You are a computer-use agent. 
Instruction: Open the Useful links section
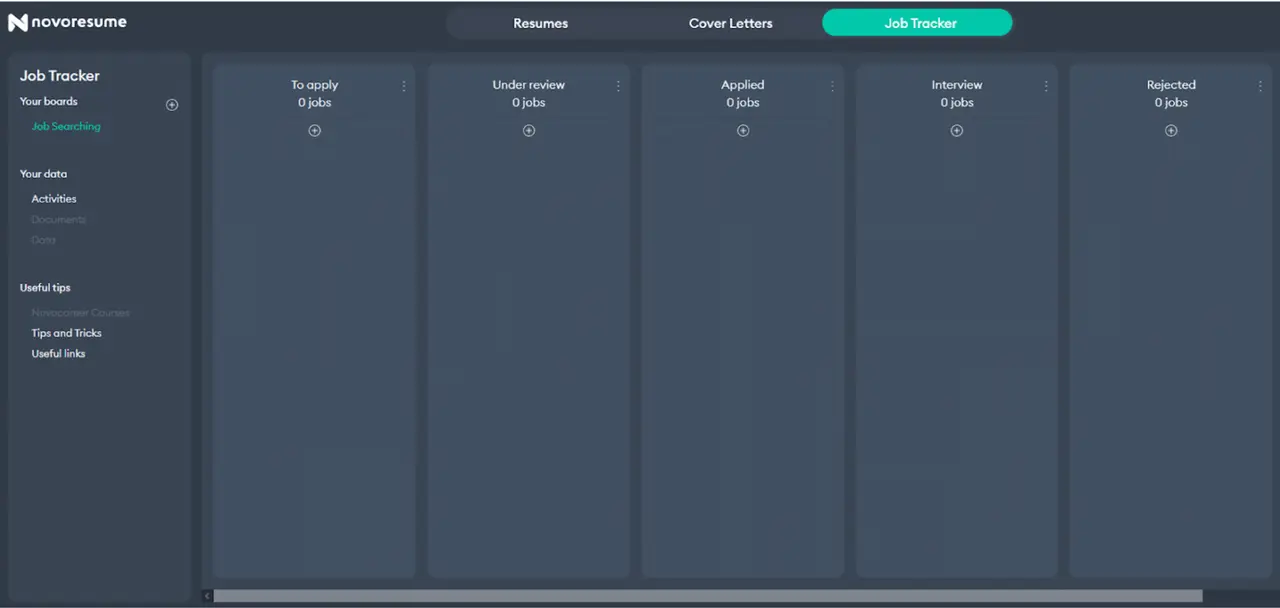[58, 353]
